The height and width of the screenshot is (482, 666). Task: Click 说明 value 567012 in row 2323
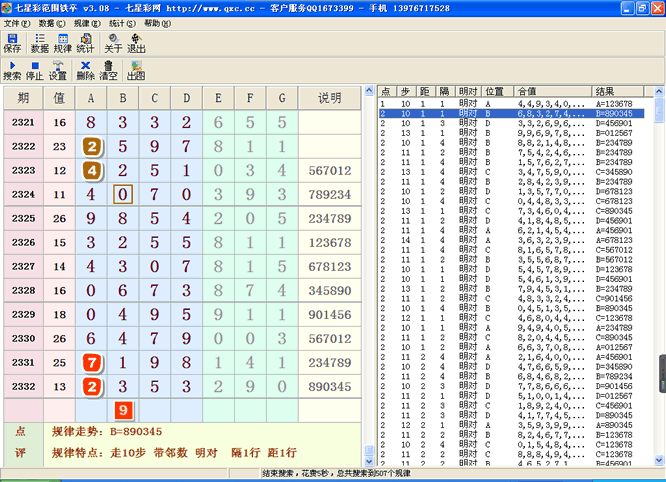pyautogui.click(x=330, y=171)
